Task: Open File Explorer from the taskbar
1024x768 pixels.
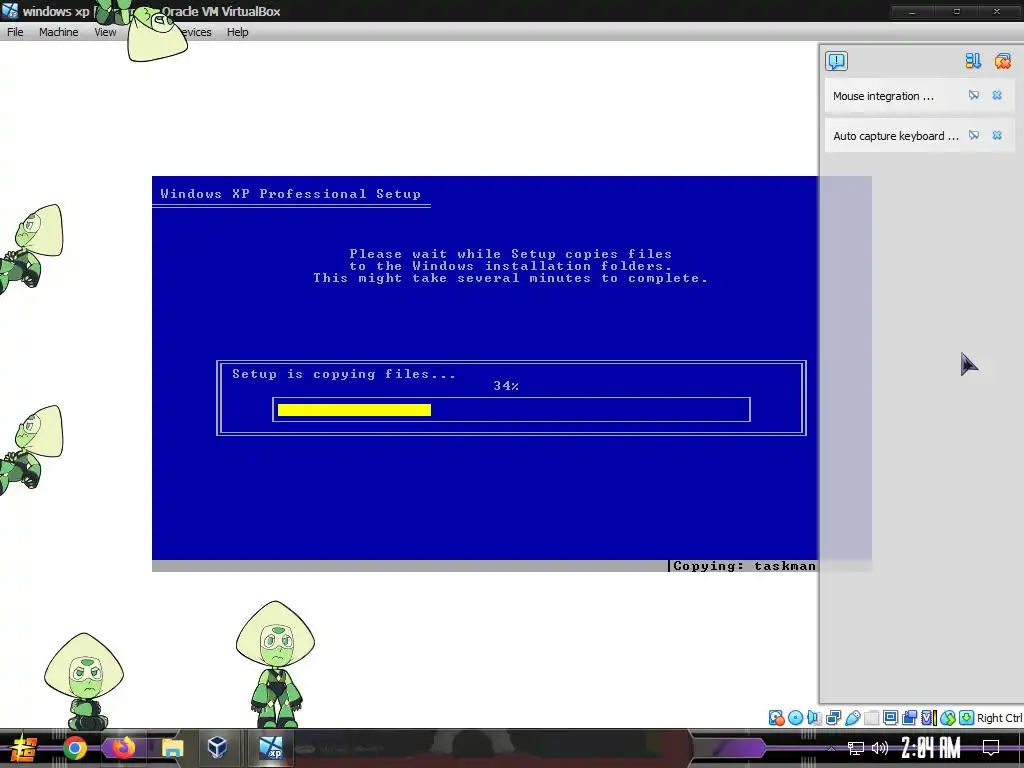Action: coord(172,748)
